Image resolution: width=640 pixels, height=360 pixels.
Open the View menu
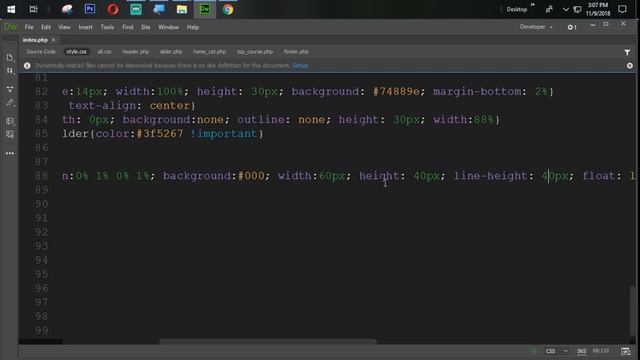point(64,27)
